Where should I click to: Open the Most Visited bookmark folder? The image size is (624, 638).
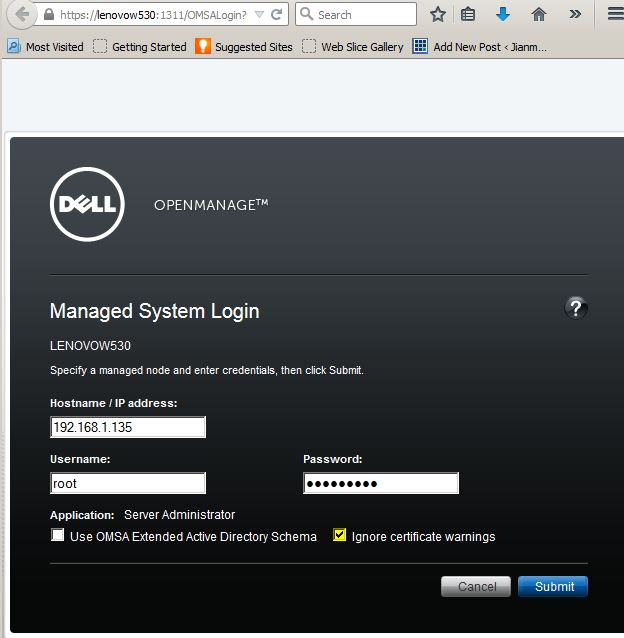pos(46,47)
